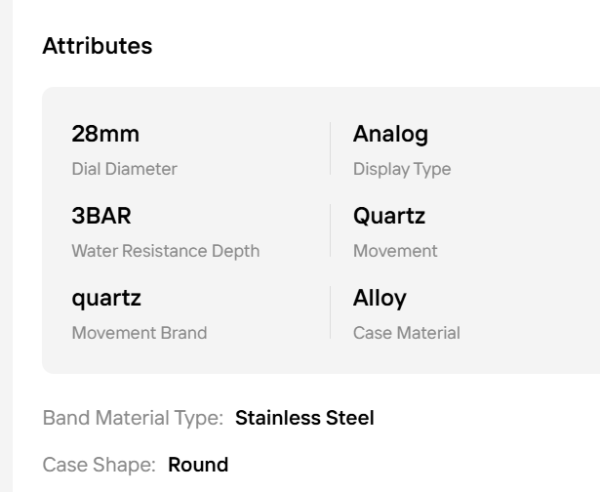Click the Attributes section heading
This screenshot has height=492, width=600.
[97, 47]
